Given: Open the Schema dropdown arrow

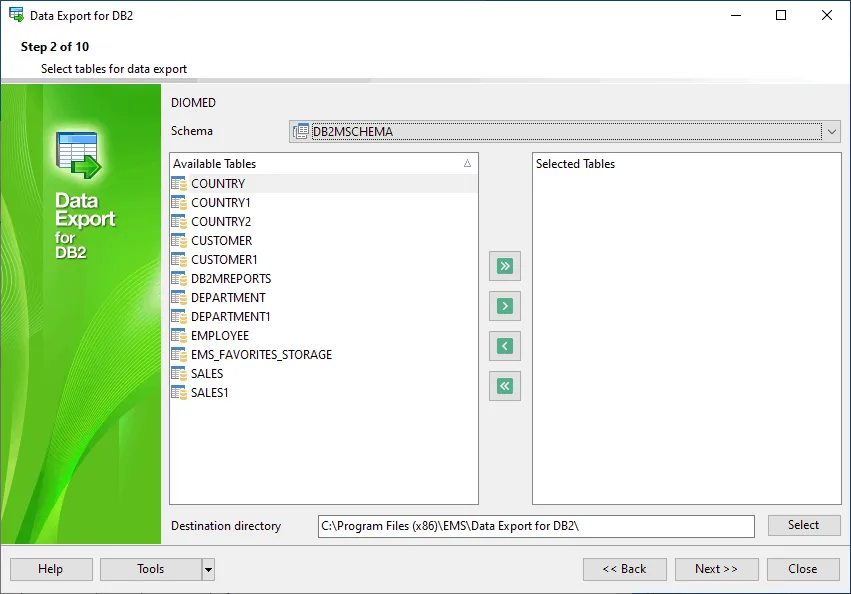Looking at the screenshot, I should click(831, 131).
